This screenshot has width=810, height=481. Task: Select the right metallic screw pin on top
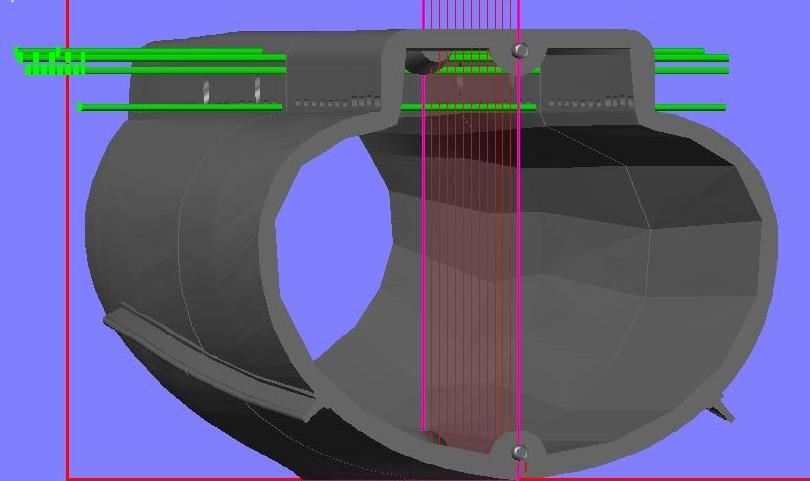click(257, 88)
